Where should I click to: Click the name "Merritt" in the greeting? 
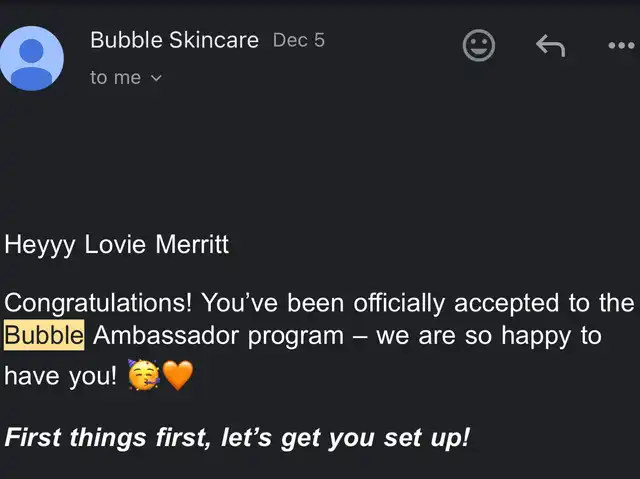(x=192, y=244)
